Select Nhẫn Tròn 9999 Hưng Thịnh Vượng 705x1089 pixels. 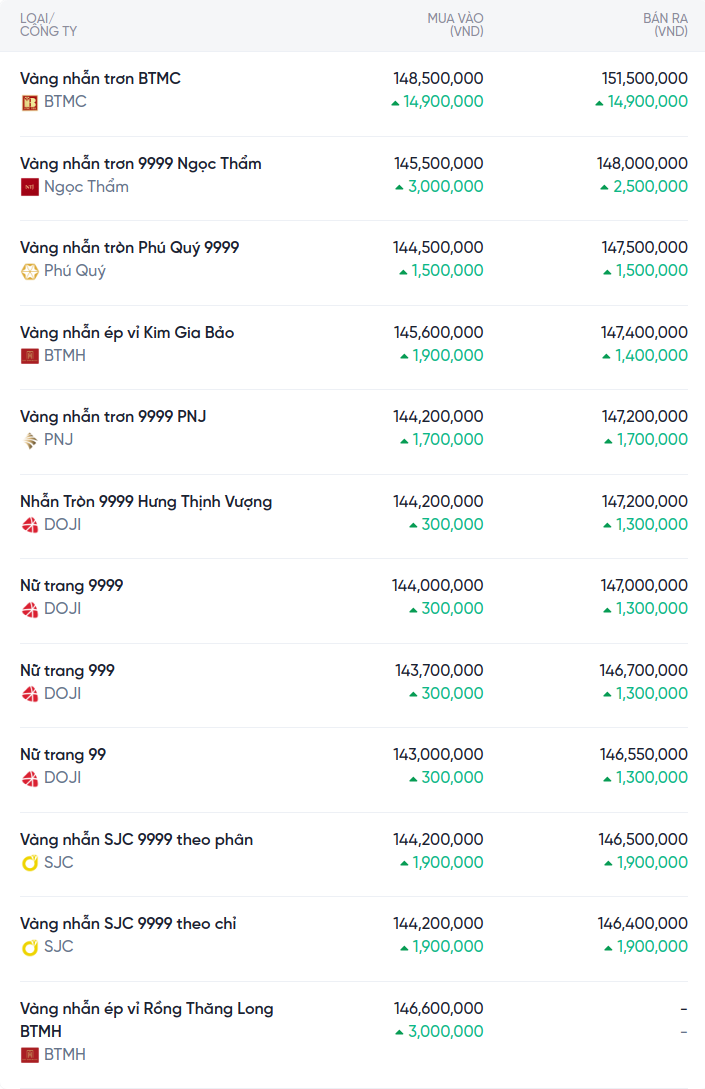(146, 501)
